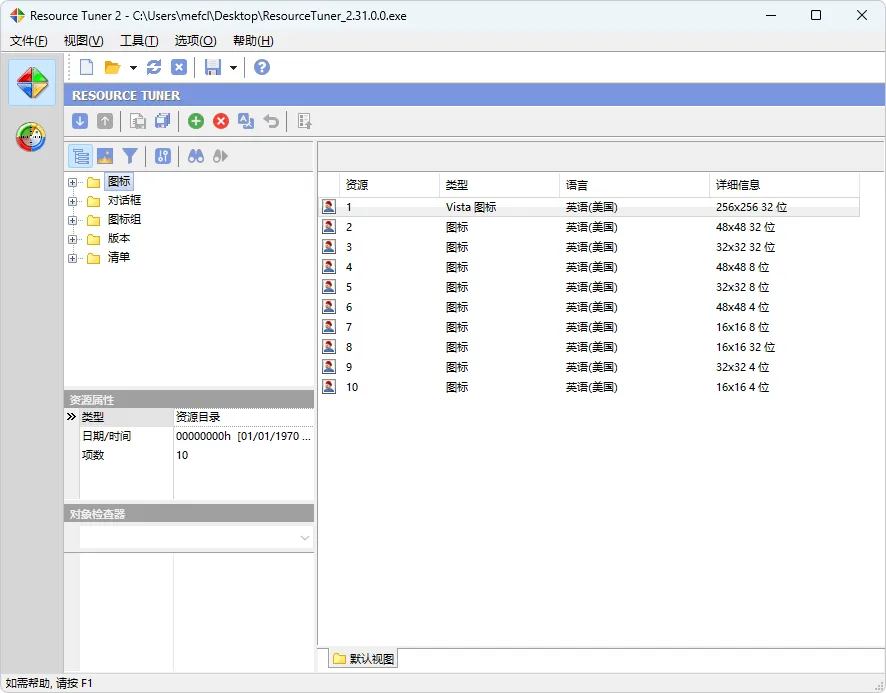886x693 pixels.
Task: Sort by the 资源 column header
Action: coord(389,185)
